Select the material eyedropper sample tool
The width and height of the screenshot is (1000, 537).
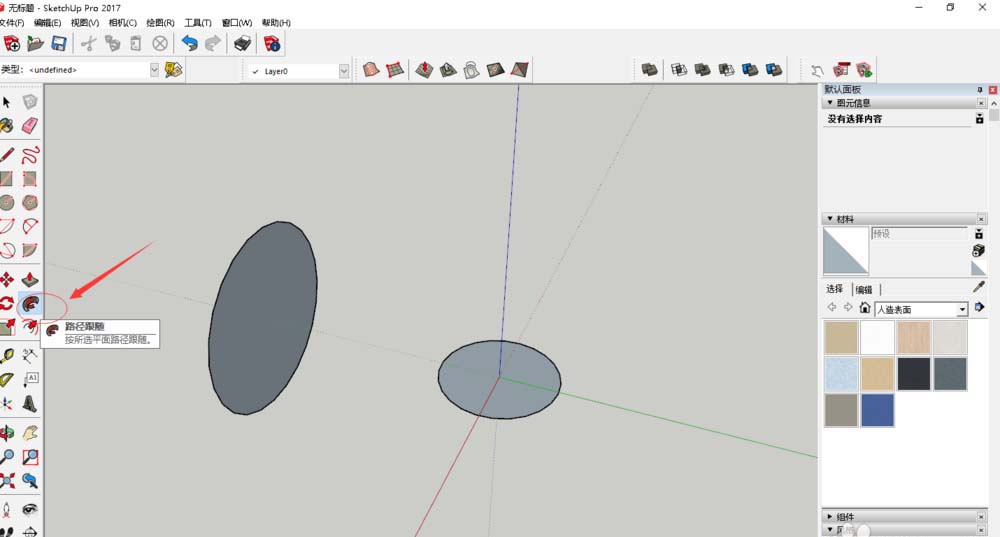[x=979, y=287]
